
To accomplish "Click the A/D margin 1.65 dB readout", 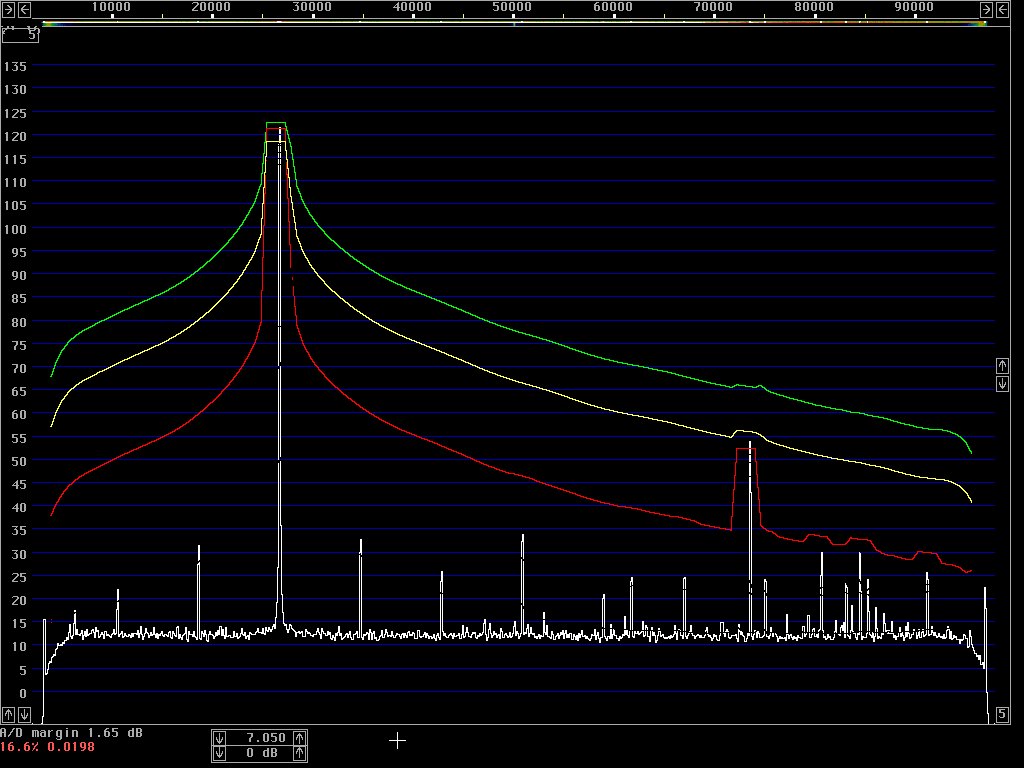I will point(71,733).
